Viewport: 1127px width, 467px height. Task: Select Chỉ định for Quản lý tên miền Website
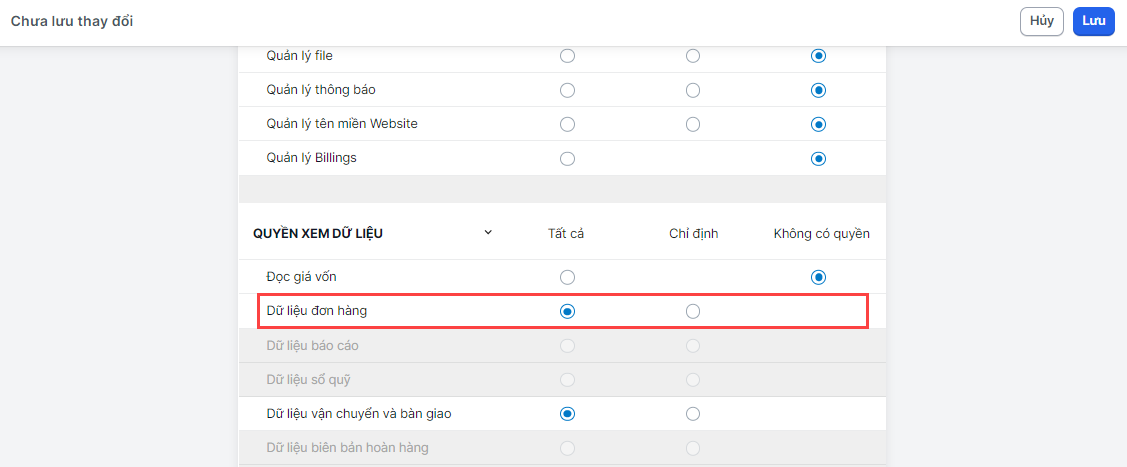pyautogui.click(x=693, y=124)
